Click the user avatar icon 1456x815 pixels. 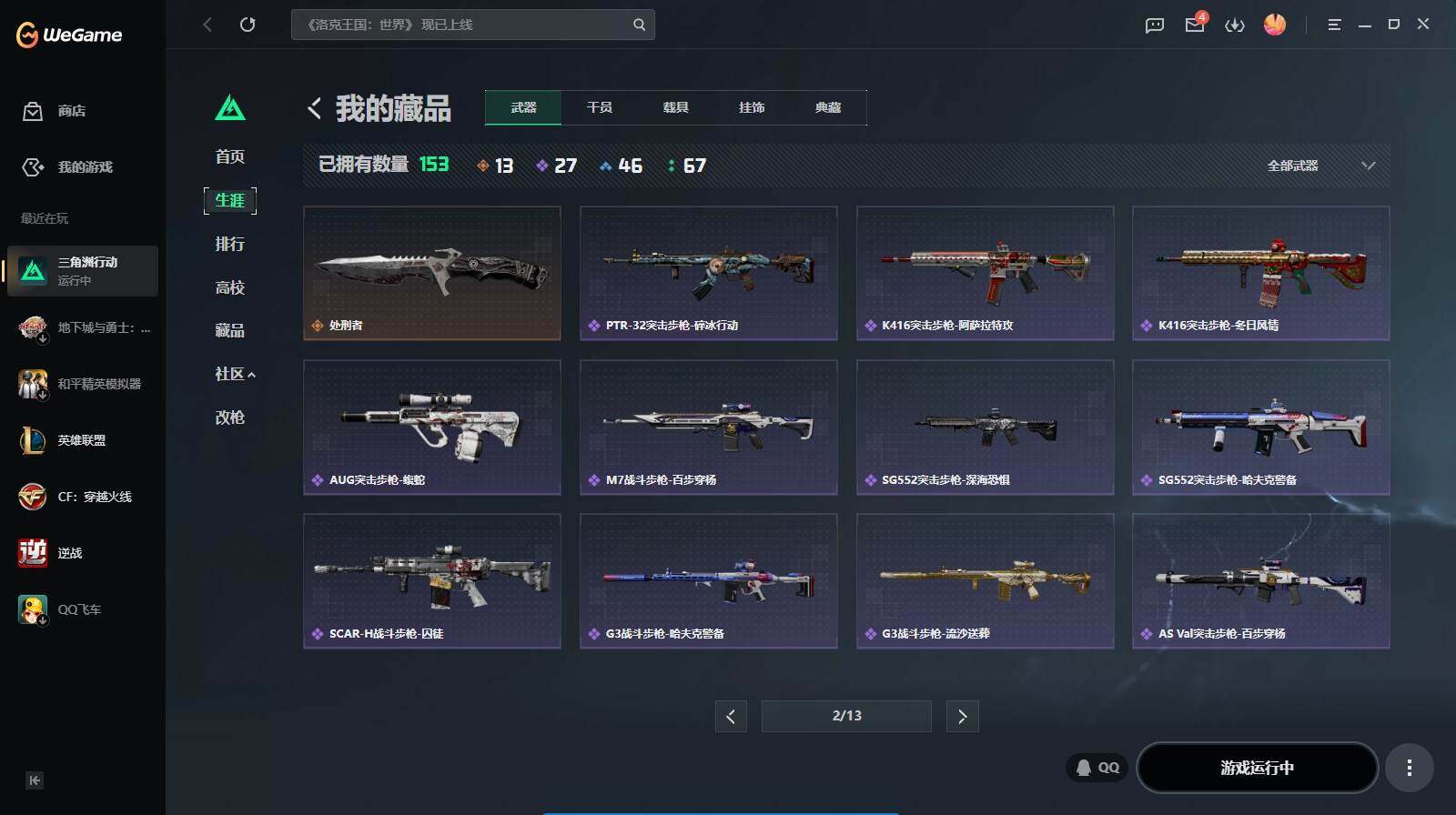tap(1275, 25)
